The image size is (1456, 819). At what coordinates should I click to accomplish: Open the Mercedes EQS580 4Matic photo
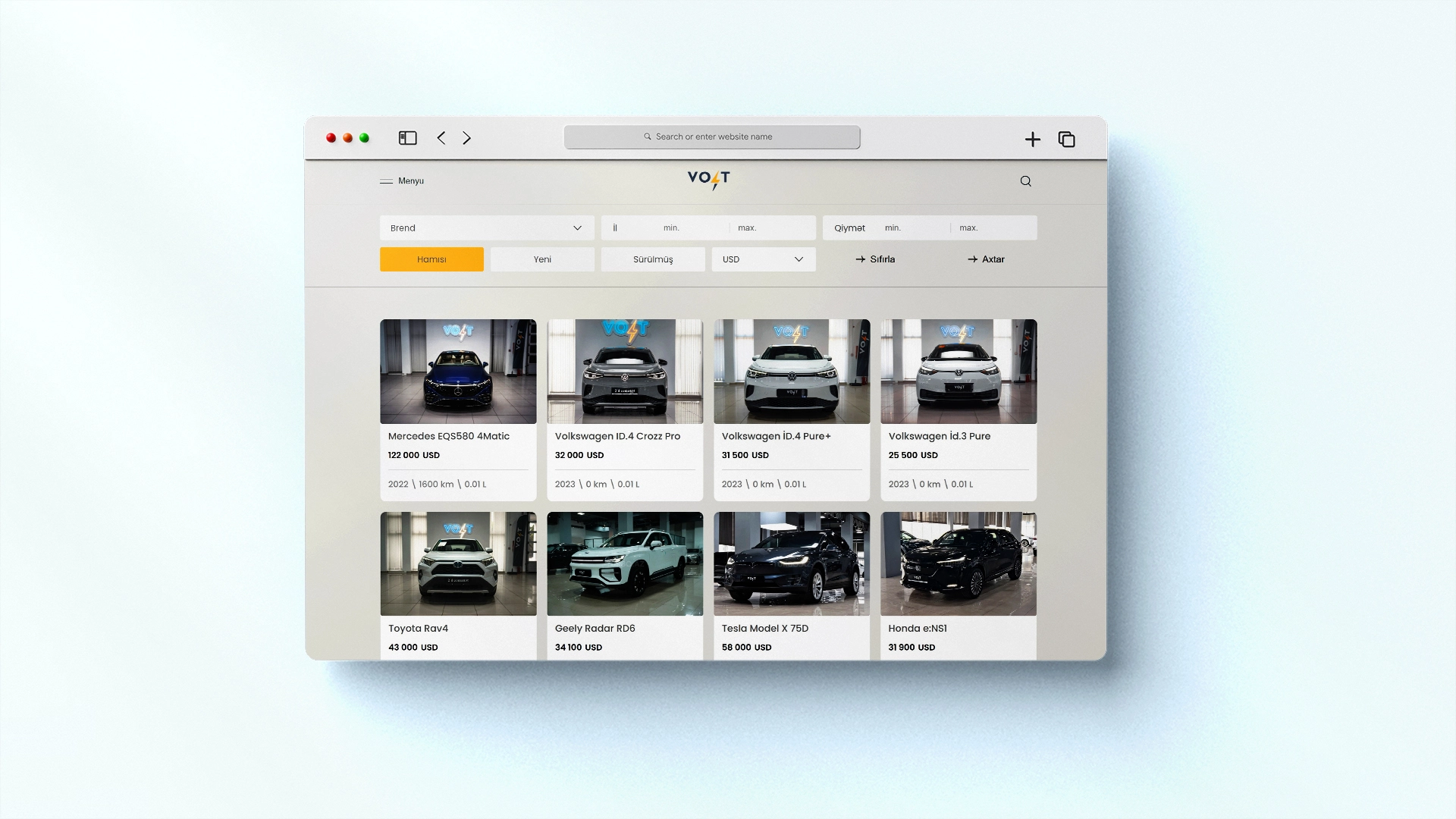(458, 372)
